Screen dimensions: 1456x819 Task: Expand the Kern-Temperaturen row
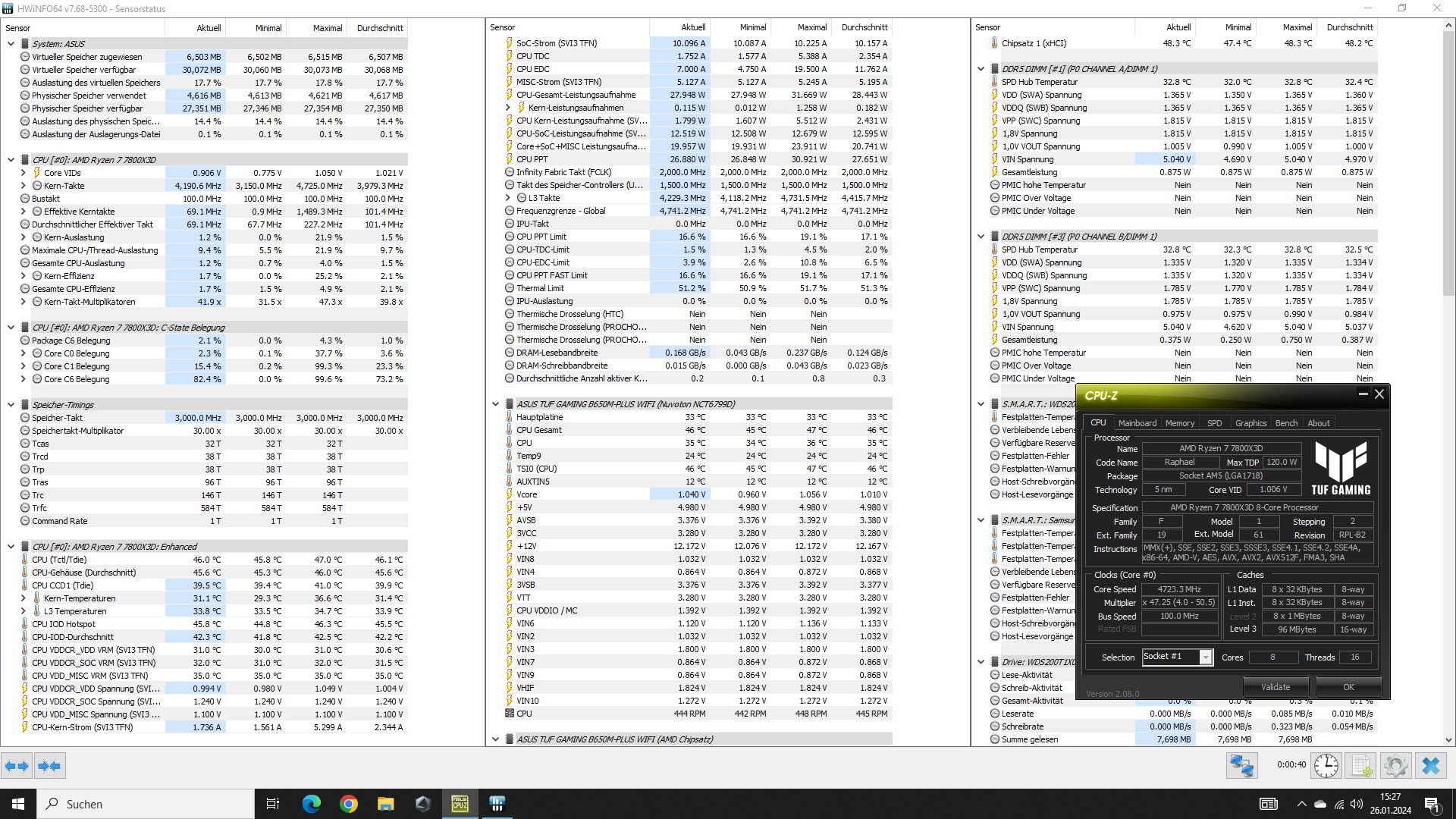click(x=24, y=598)
